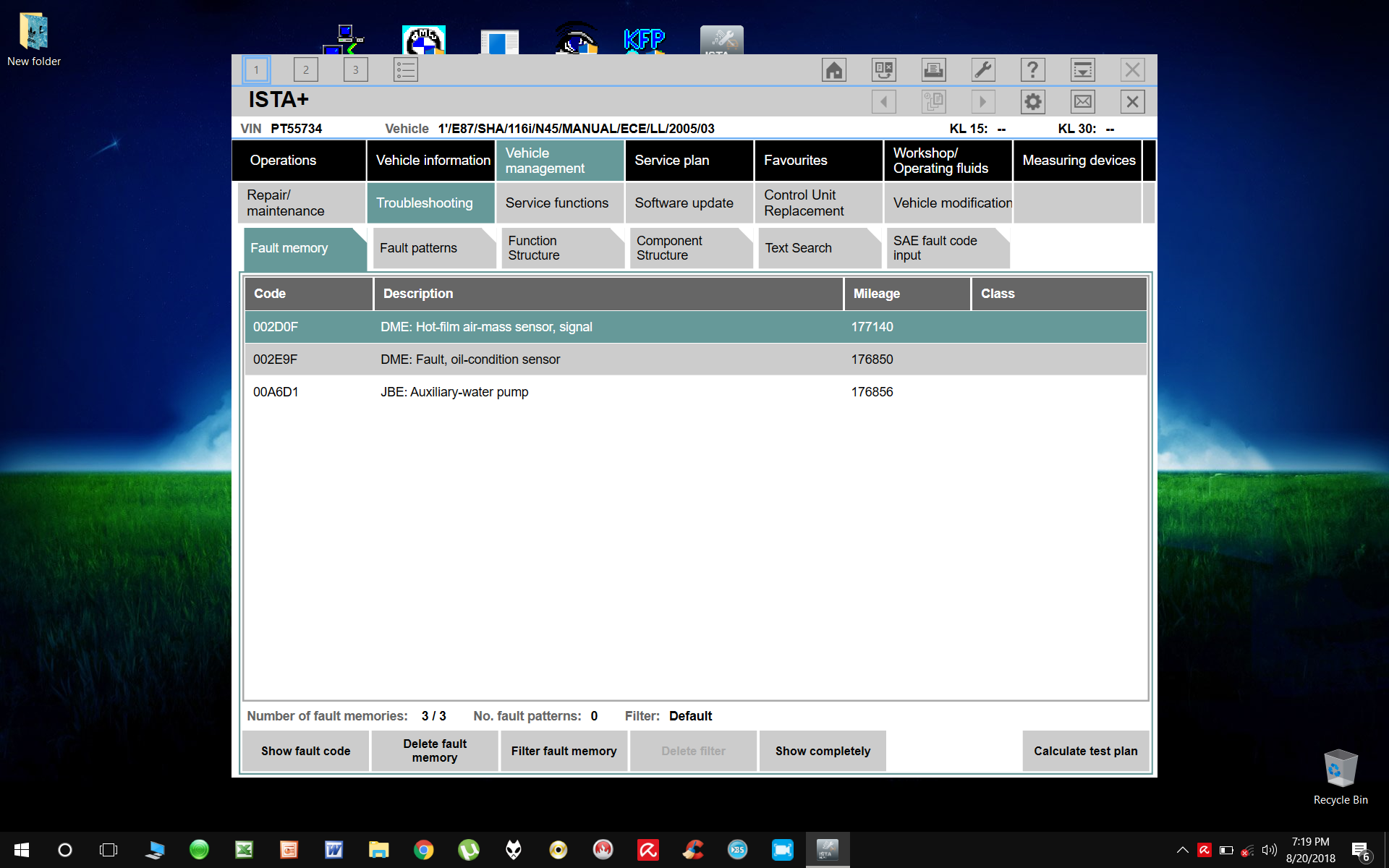Open uTorrent from the taskbar
Screen dimensions: 1389x868
[468, 850]
